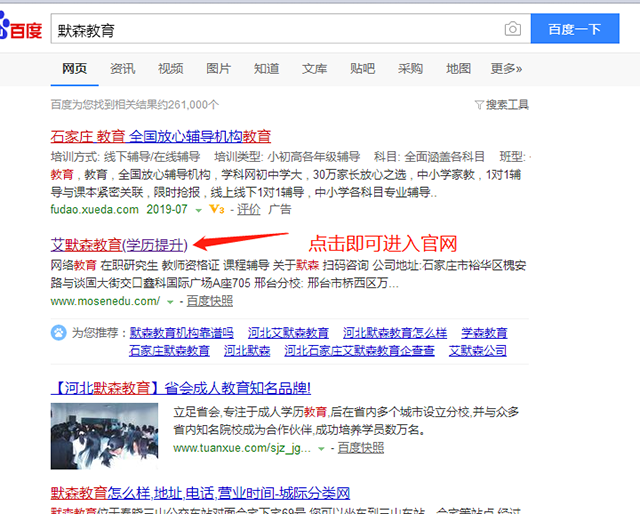Click the V3 credibility badge icon
Image resolution: width=640 pixels, height=514 pixels.
217,209
